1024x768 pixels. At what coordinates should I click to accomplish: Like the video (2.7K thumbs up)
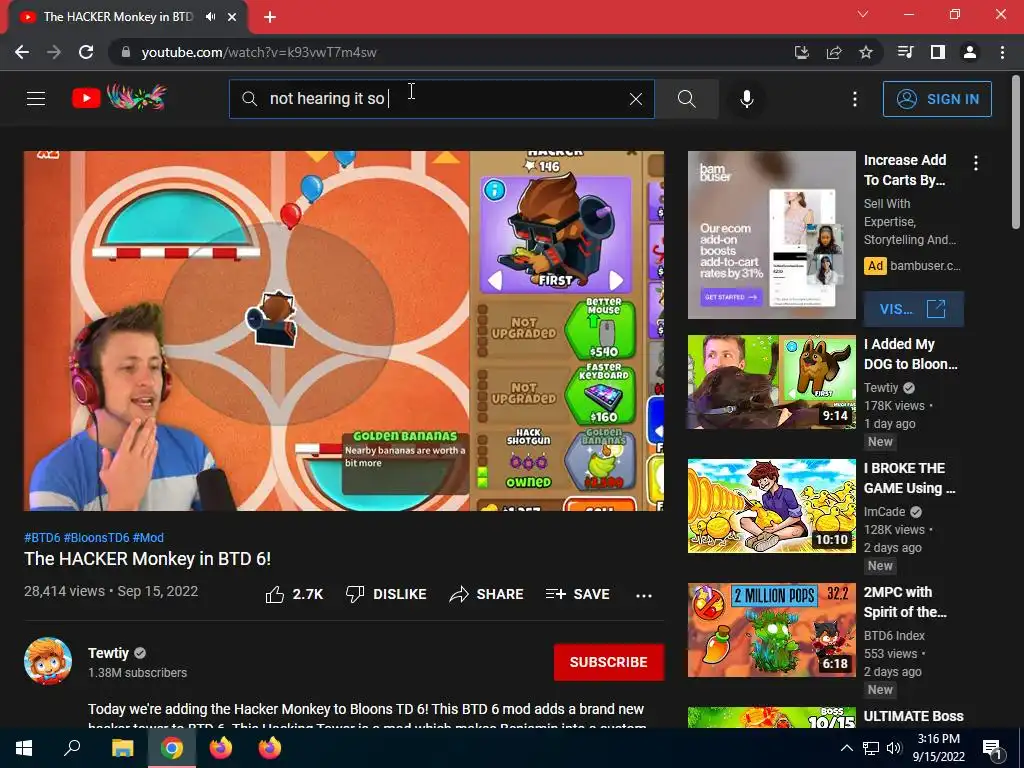(x=295, y=594)
